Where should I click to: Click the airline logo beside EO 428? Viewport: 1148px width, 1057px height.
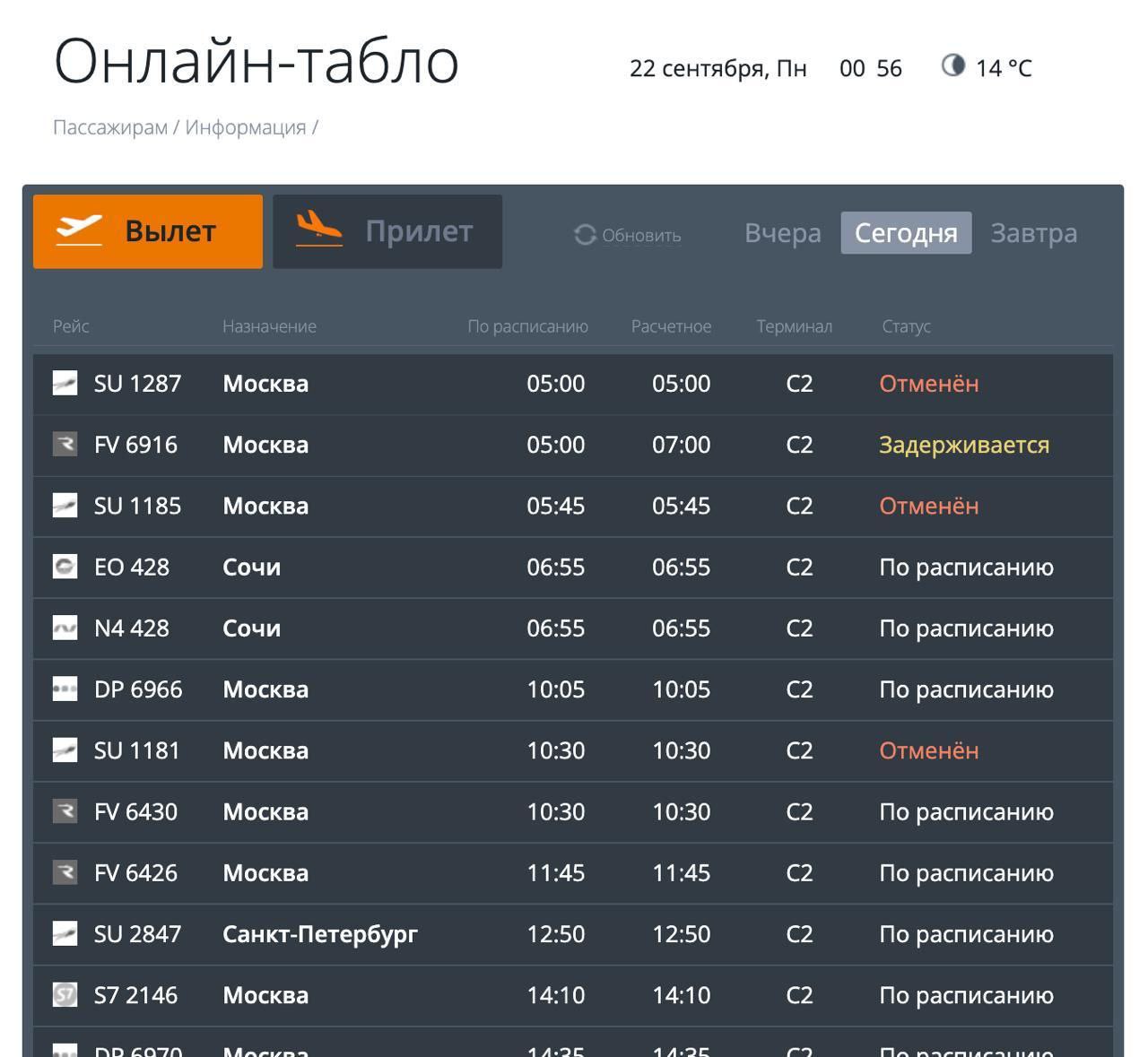pos(65,567)
